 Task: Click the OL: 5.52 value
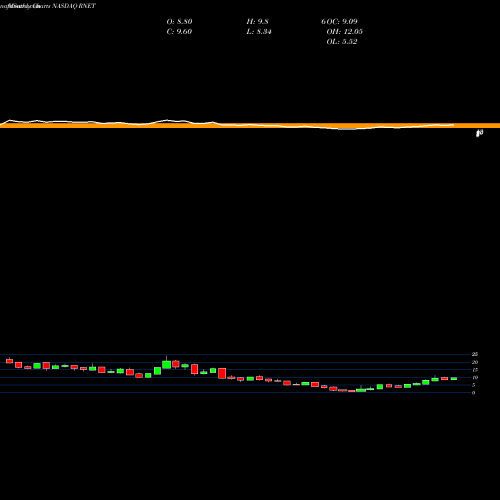click(342, 42)
